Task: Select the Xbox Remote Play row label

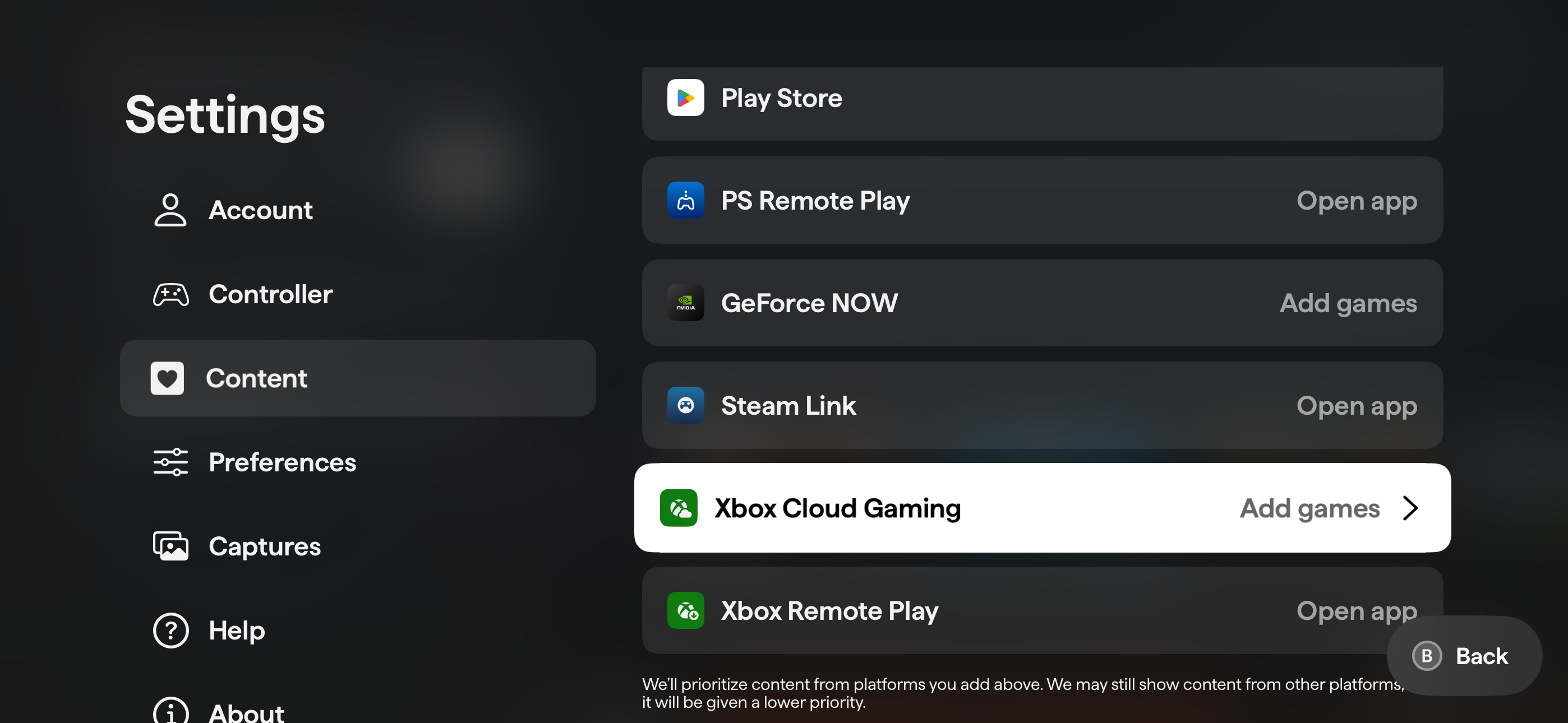Action: [829, 610]
